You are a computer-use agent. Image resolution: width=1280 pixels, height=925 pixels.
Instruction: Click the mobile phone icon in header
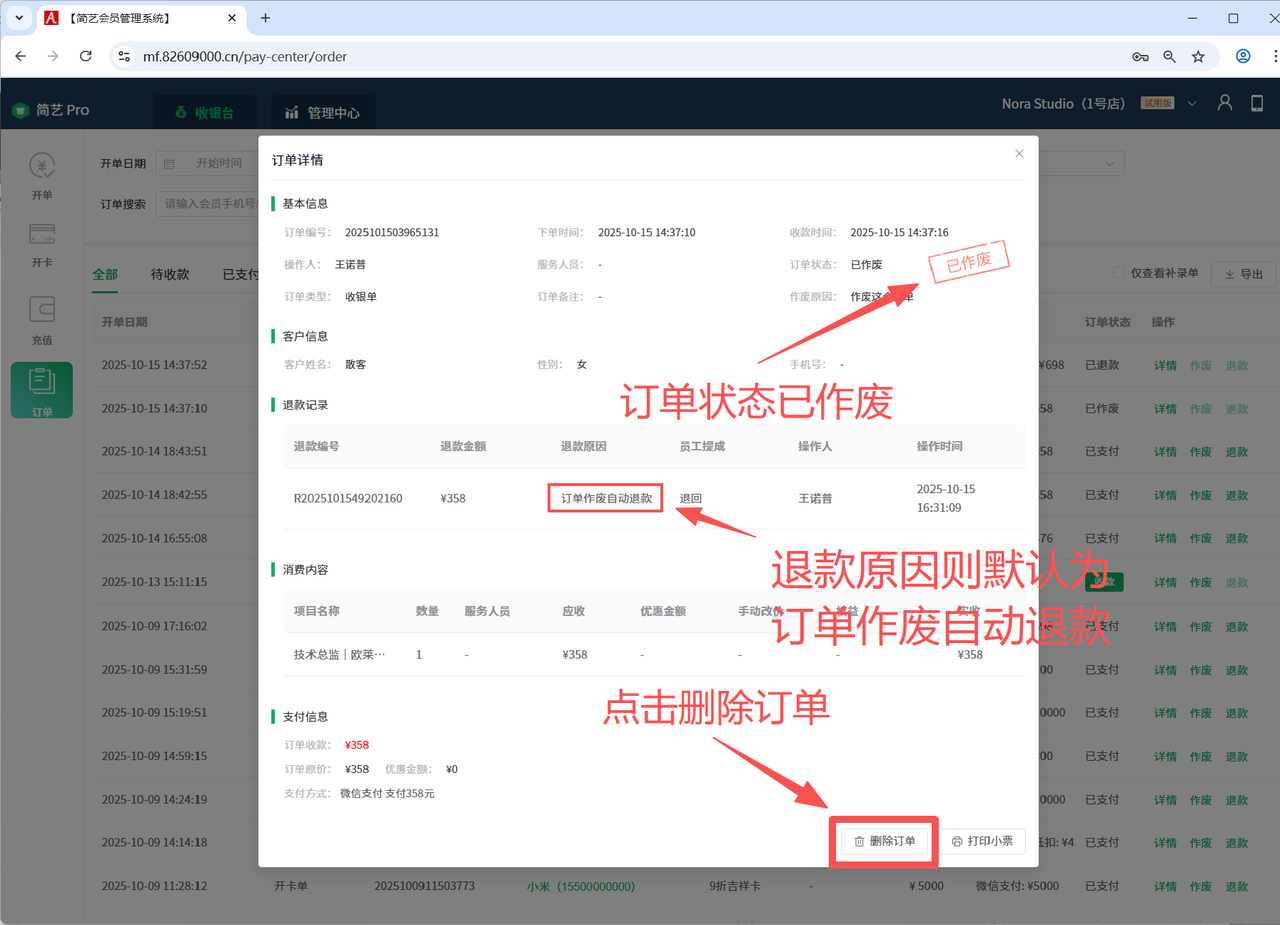[1257, 103]
